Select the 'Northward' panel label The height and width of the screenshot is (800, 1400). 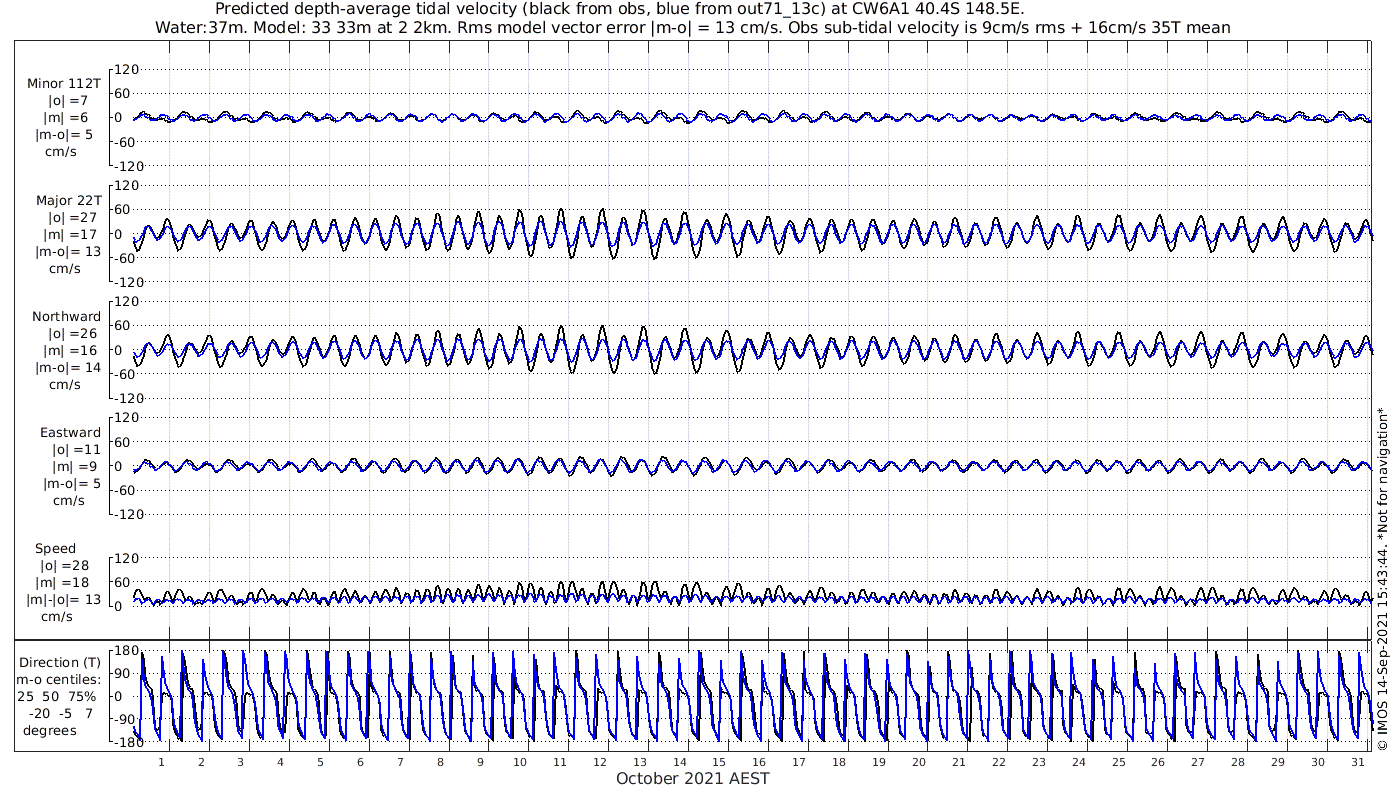(x=66, y=316)
